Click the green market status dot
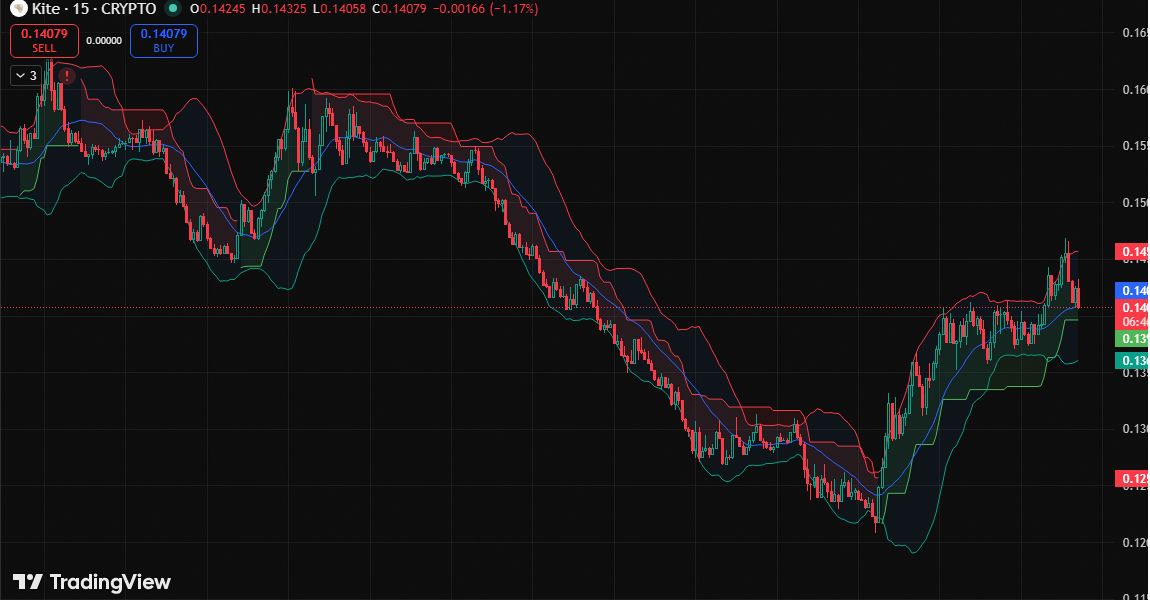 point(172,9)
